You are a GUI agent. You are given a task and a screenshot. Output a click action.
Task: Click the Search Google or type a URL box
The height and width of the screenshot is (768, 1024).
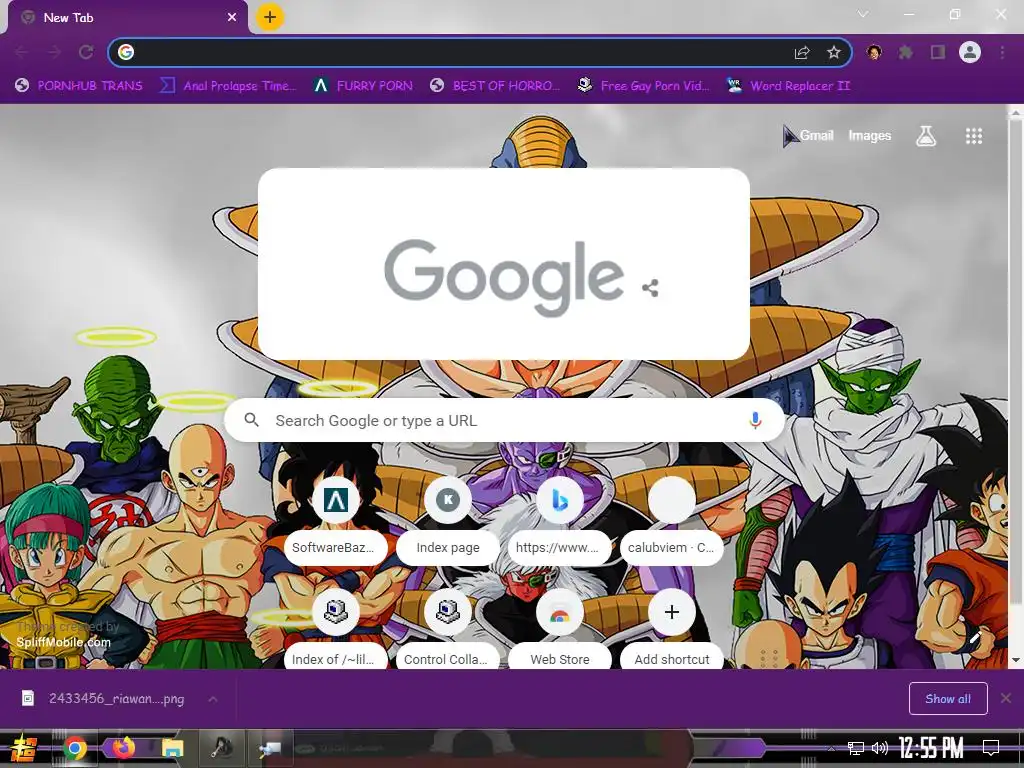click(504, 421)
